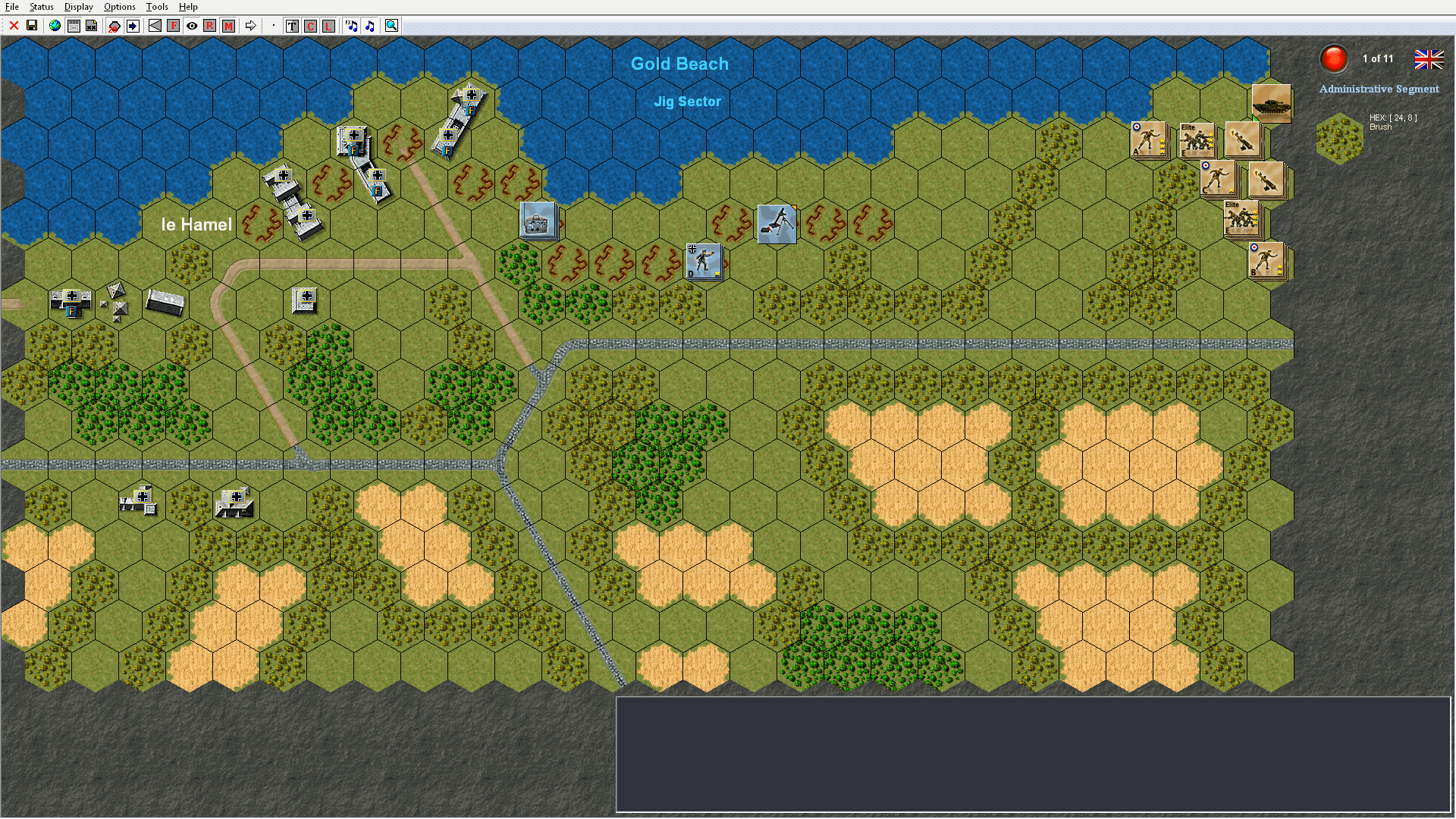Expand the Status menu
This screenshot has height=819, width=1456.
42,7
